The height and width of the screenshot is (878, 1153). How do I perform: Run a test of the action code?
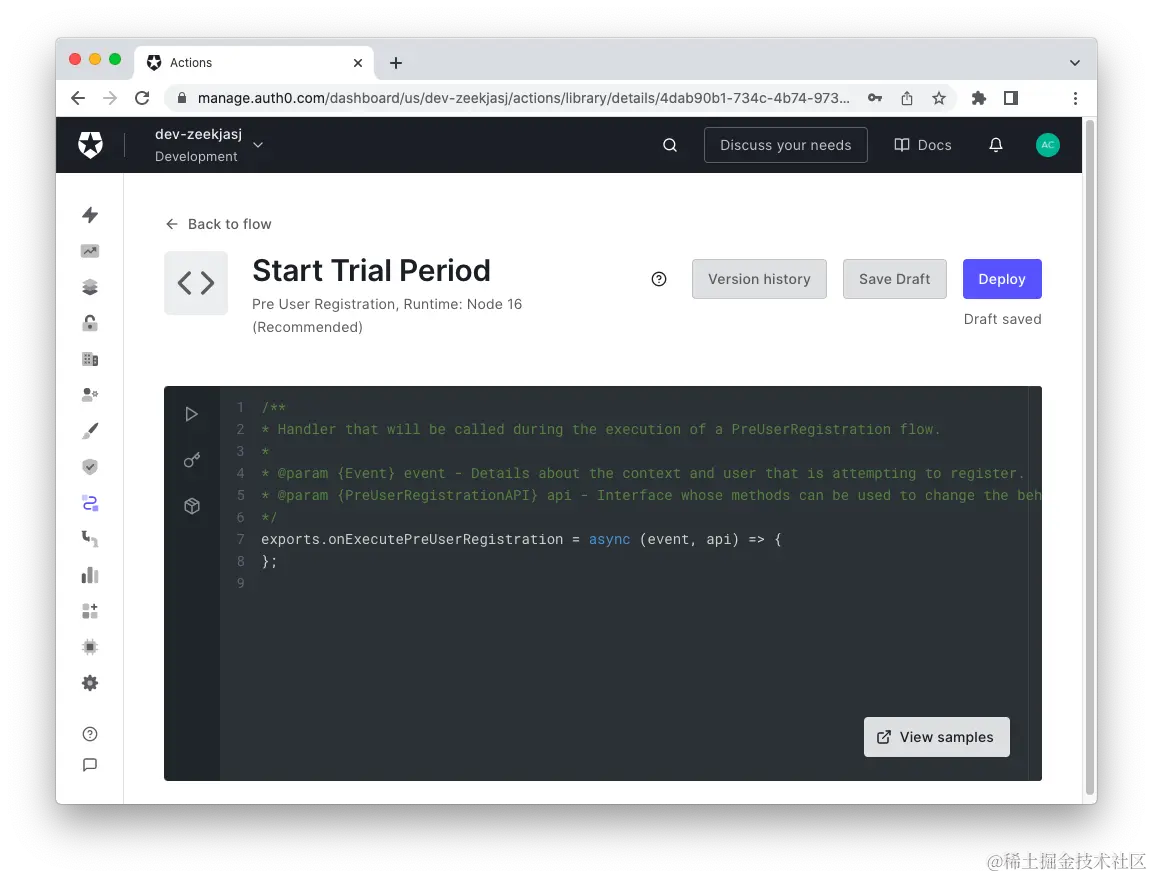(x=192, y=414)
